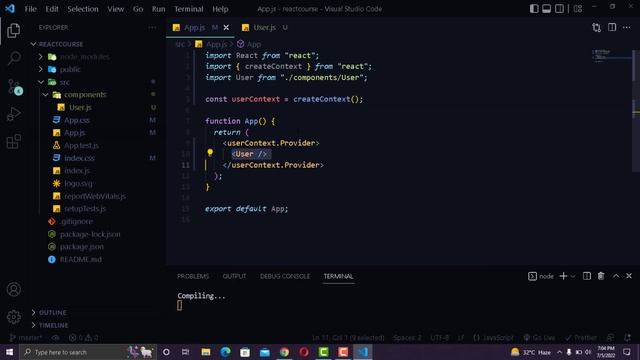Viewport: 640px width, 360px height.
Task: Open the Windows Start menu
Action: point(9,352)
